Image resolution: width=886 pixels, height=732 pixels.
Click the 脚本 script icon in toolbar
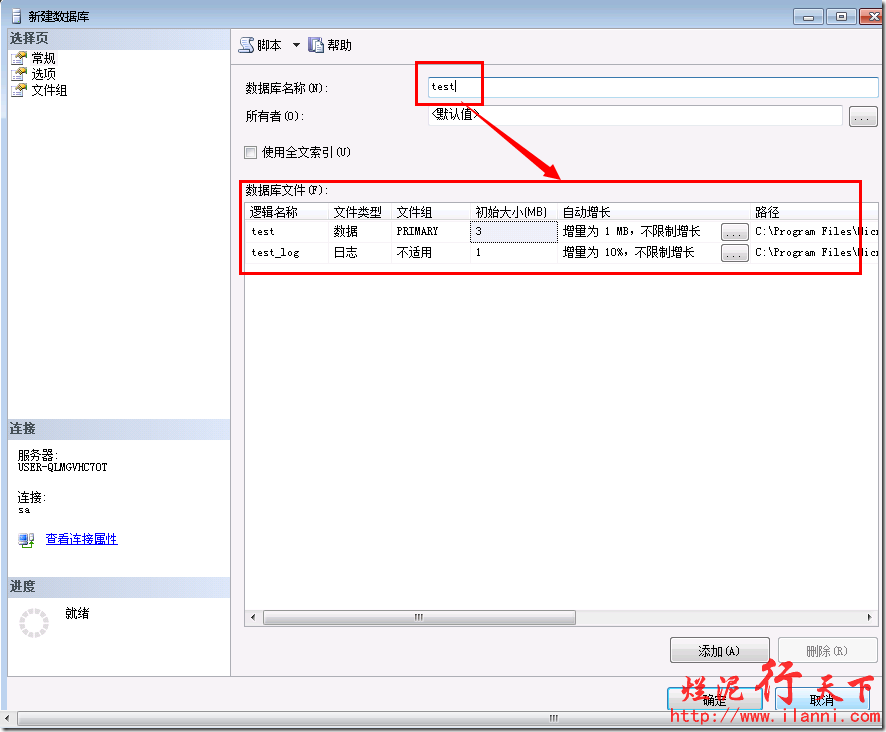[246, 45]
